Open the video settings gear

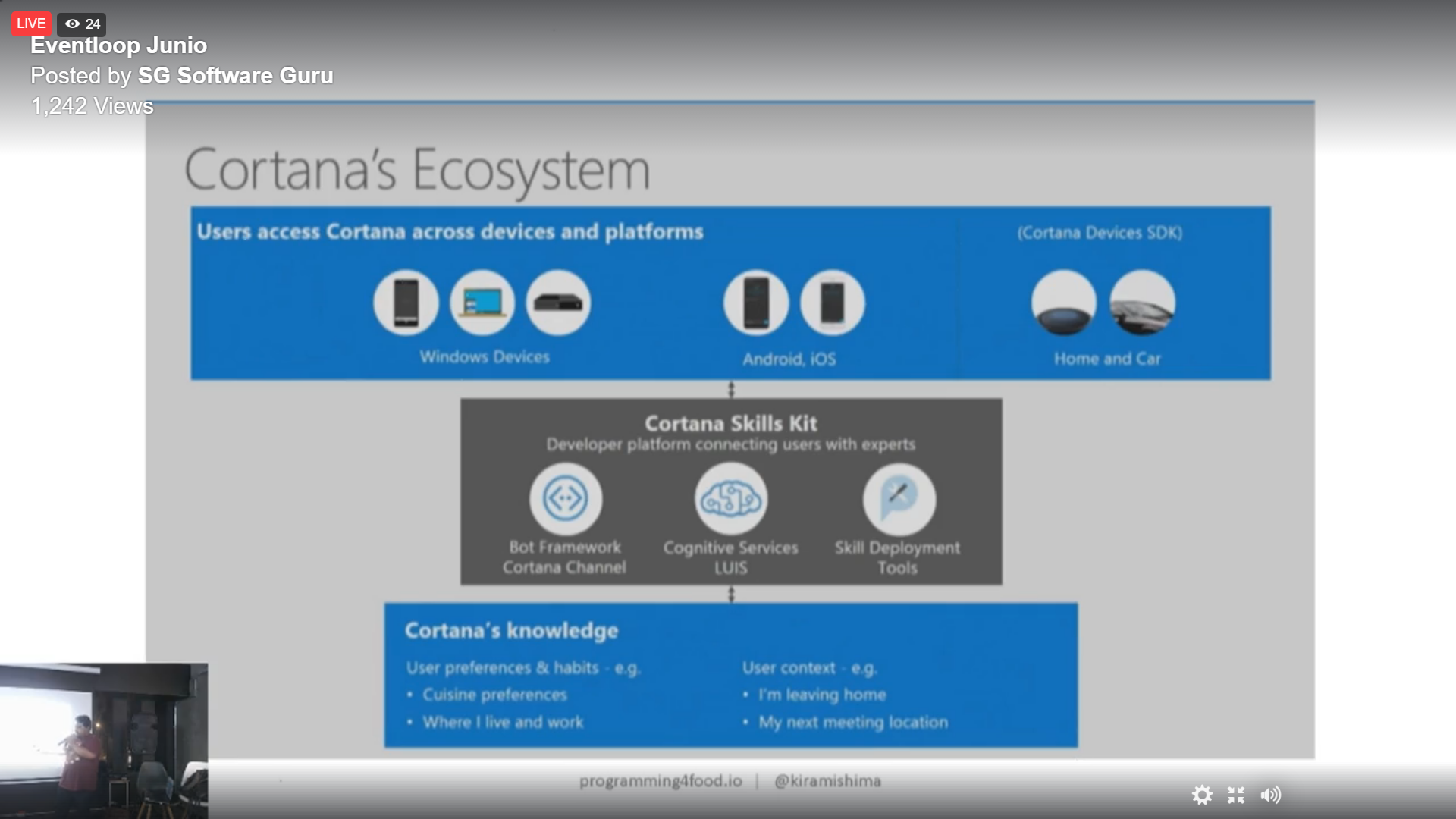coord(1202,795)
